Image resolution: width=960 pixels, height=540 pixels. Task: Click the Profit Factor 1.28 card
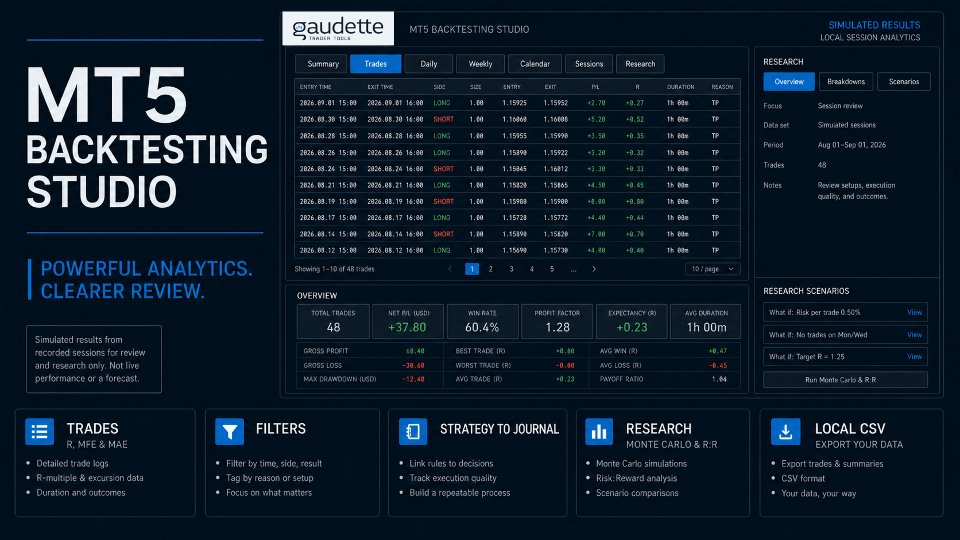[557, 321]
